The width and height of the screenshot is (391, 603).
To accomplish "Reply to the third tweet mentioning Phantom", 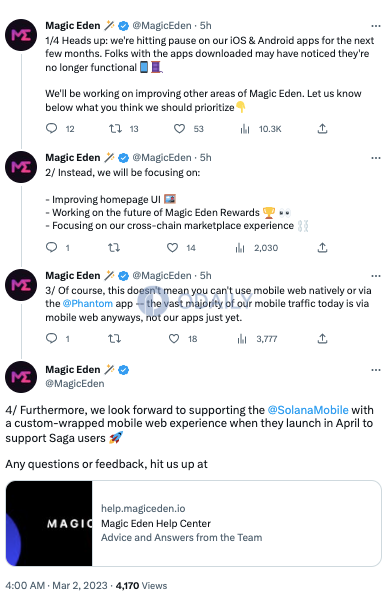I will click(52, 338).
